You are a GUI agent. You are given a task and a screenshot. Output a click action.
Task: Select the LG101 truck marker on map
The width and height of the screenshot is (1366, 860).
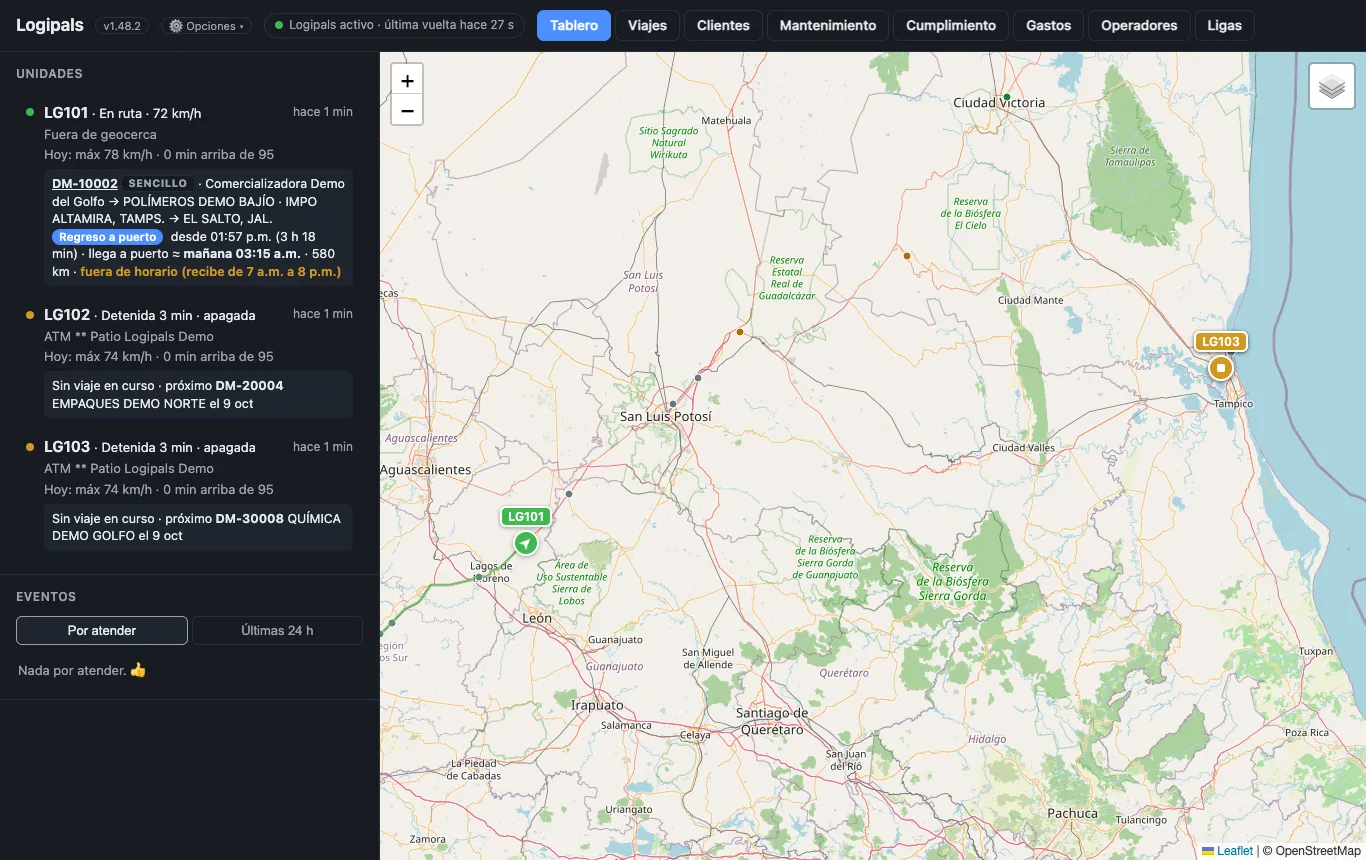click(x=525, y=543)
